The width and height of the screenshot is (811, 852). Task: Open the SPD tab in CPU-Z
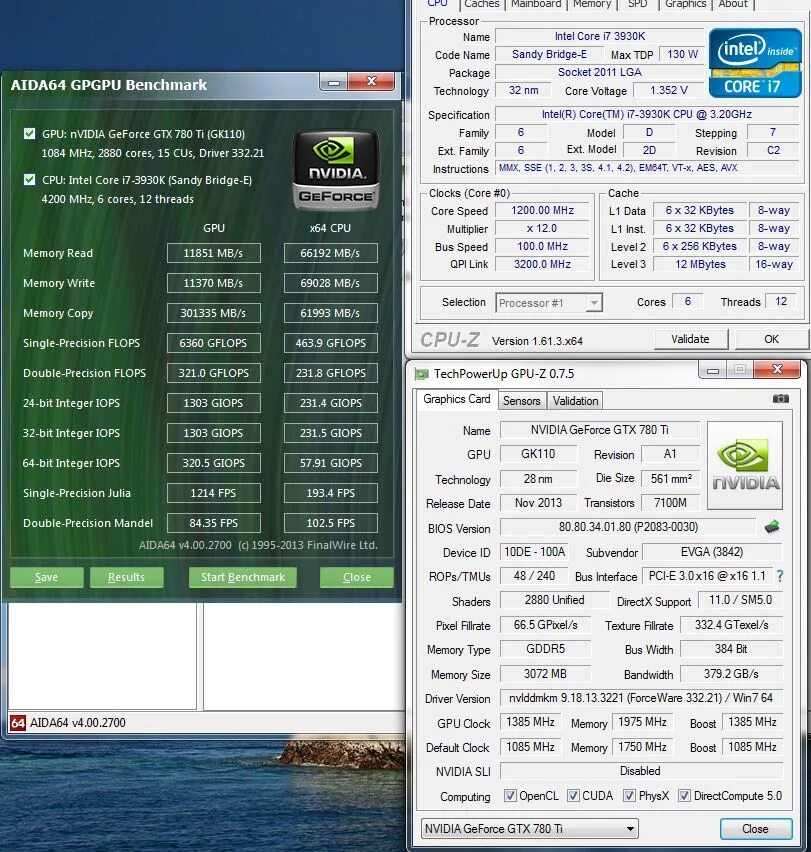click(x=637, y=4)
